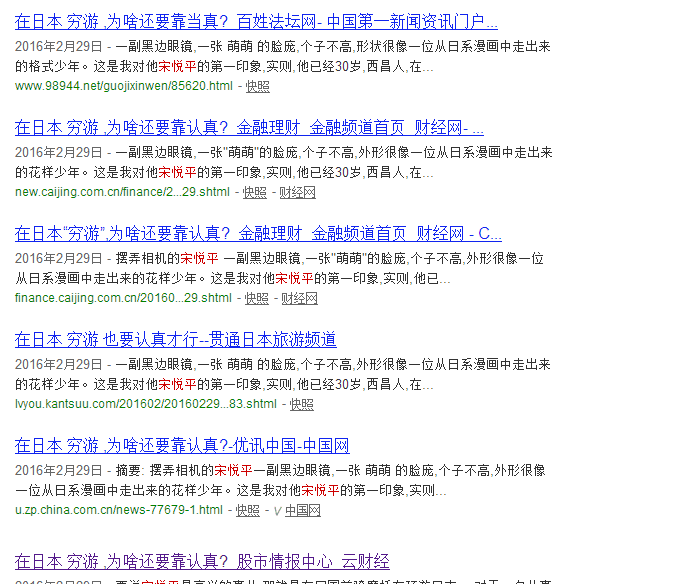Viewport: 695px width, 586px height.
Task: Click the V verification icon before 中国网
Action: (278, 511)
